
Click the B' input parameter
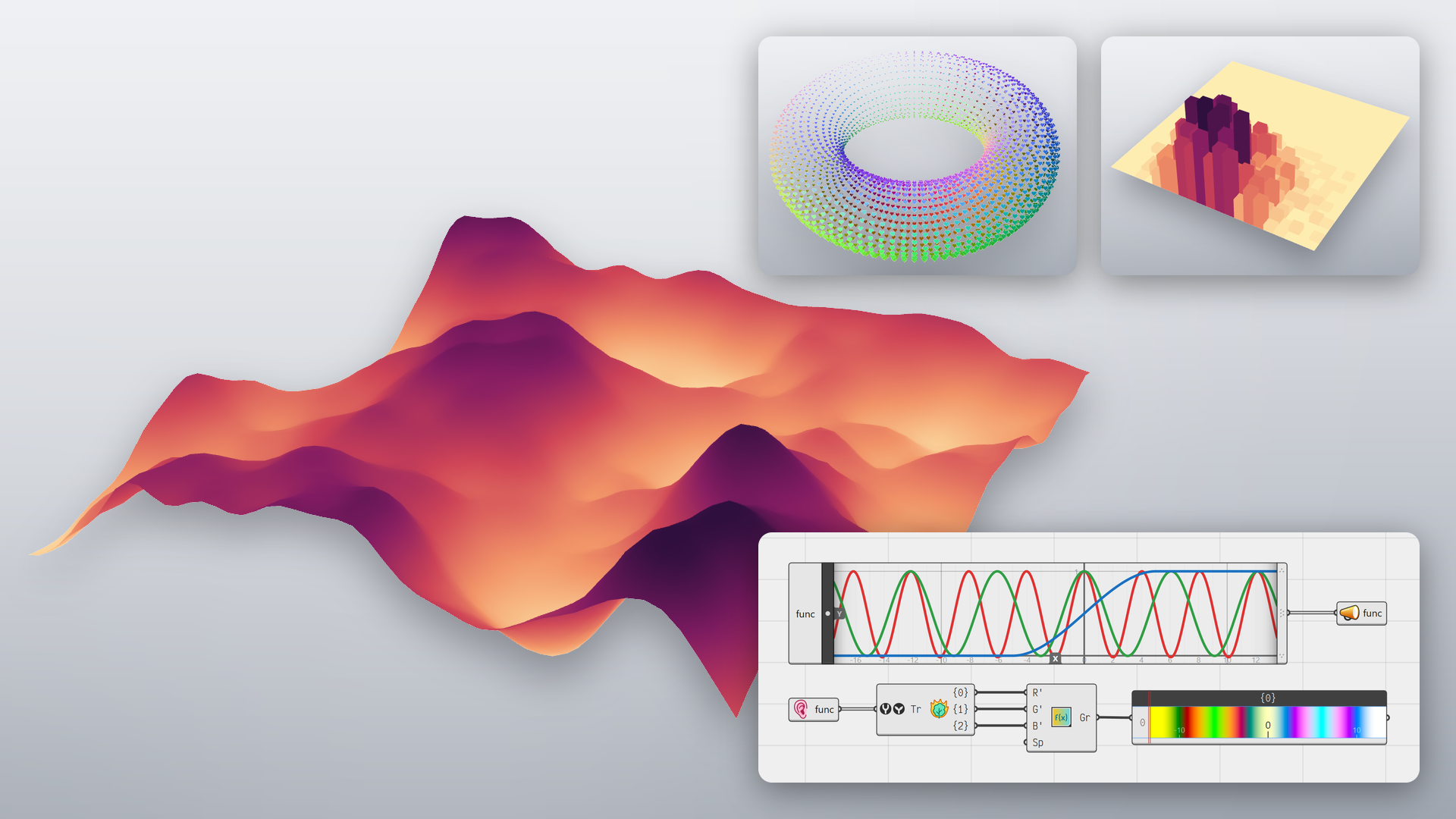[1037, 726]
